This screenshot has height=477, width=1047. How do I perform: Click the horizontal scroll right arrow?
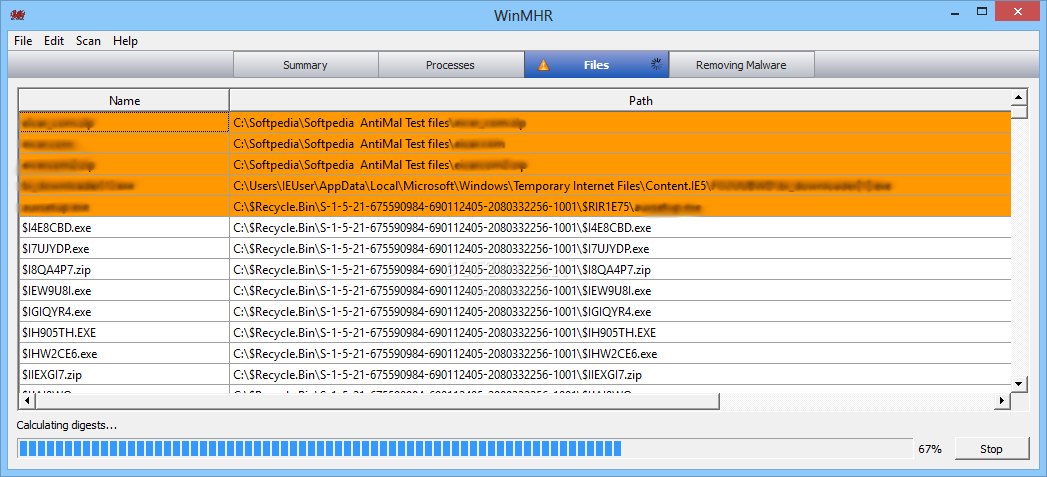click(1002, 401)
